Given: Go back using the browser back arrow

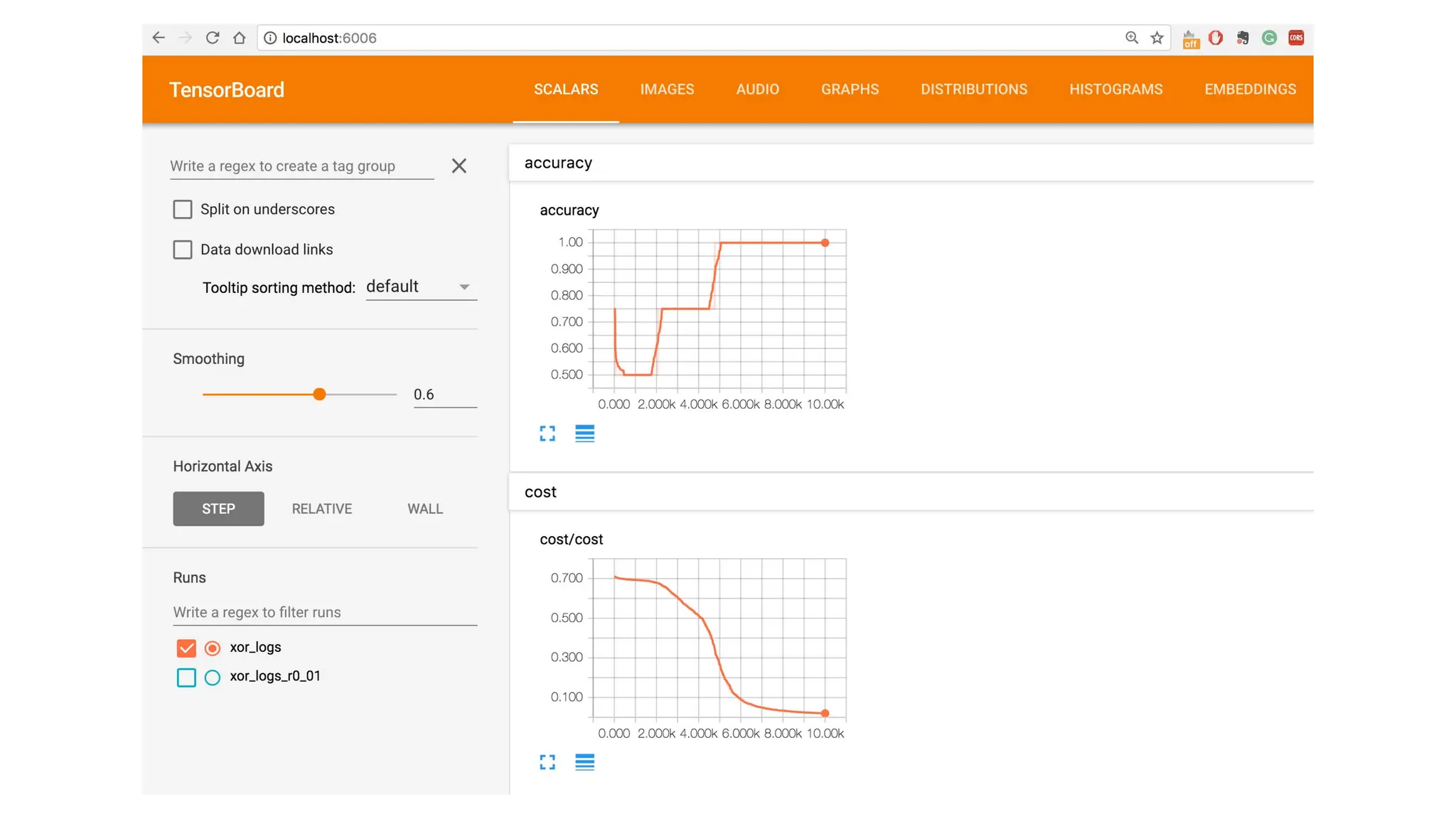Looking at the screenshot, I should [159, 38].
